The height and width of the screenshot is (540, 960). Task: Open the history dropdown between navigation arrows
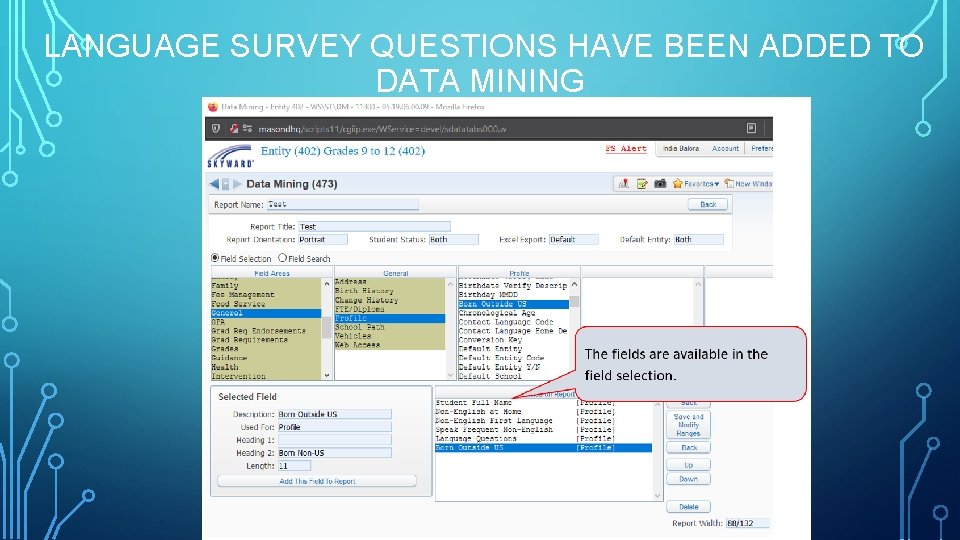point(225,184)
